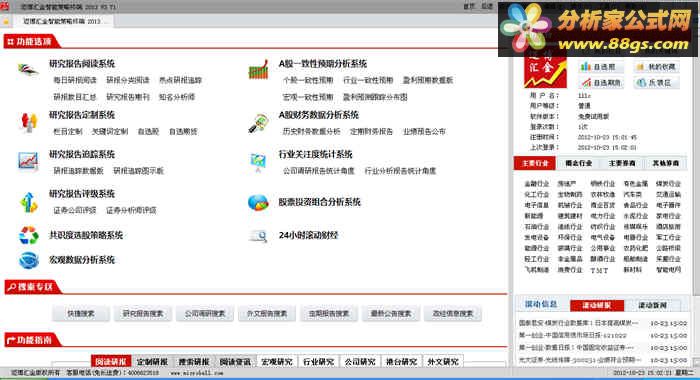Select the 滚动研报 tab
This screenshot has height=380, width=700.
(x=597, y=305)
